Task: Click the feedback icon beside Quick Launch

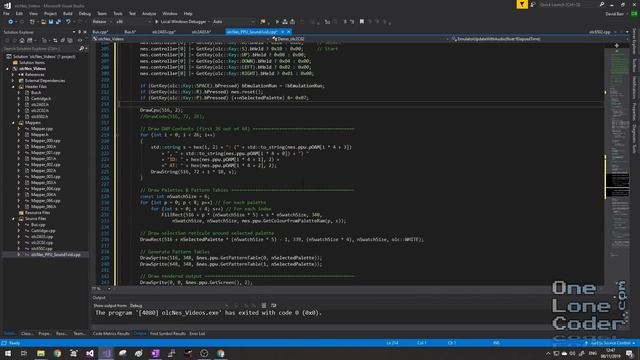Action: pos(533,4)
